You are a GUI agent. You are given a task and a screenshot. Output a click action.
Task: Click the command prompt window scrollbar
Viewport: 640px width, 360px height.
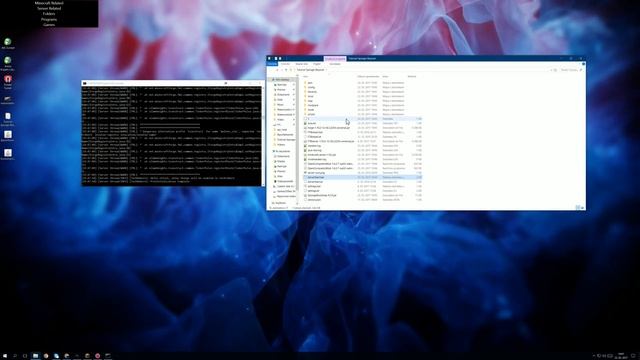click(x=263, y=136)
